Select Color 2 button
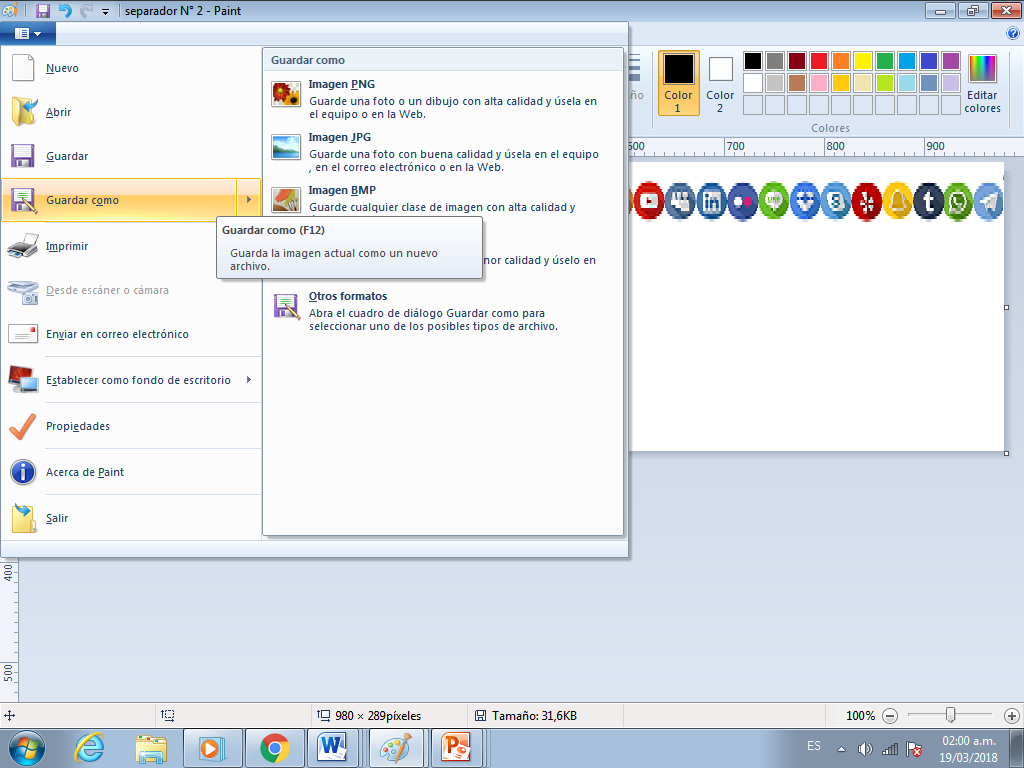Image resolution: width=1024 pixels, height=768 pixels. point(720,83)
